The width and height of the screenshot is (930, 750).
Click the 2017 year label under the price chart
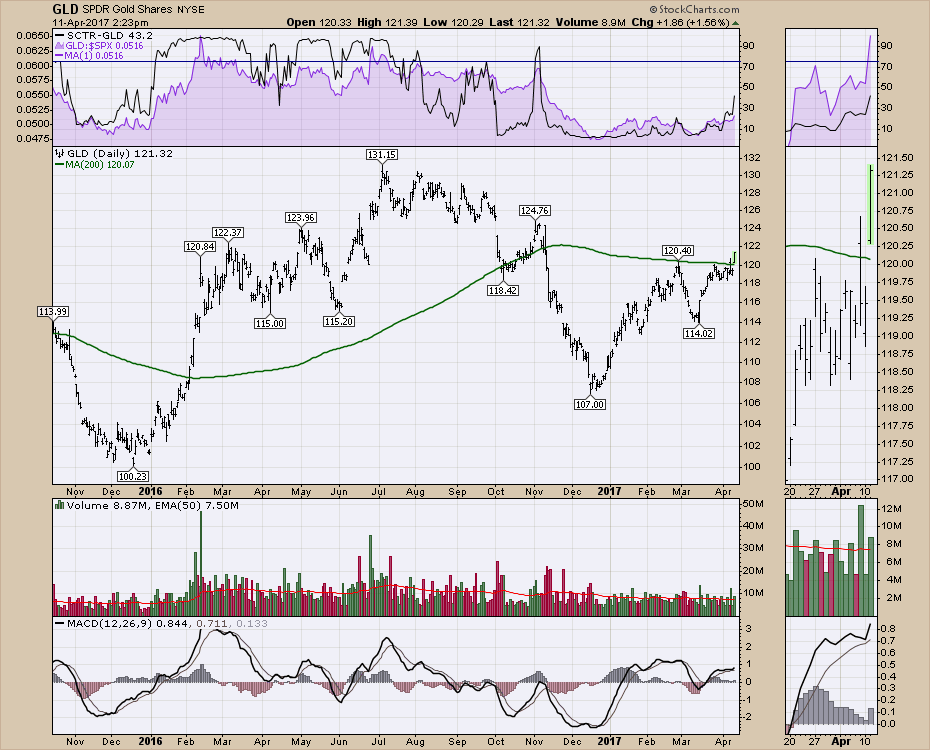click(x=609, y=492)
